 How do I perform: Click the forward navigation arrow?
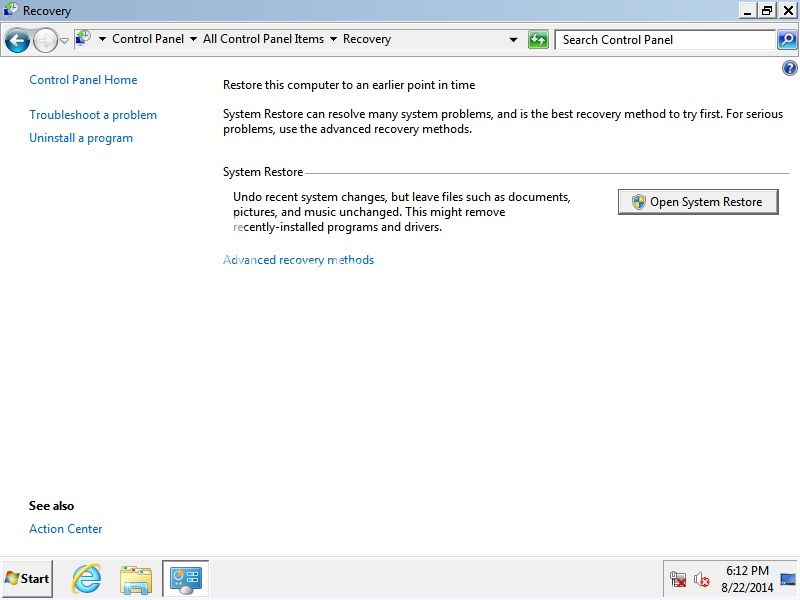coord(45,39)
